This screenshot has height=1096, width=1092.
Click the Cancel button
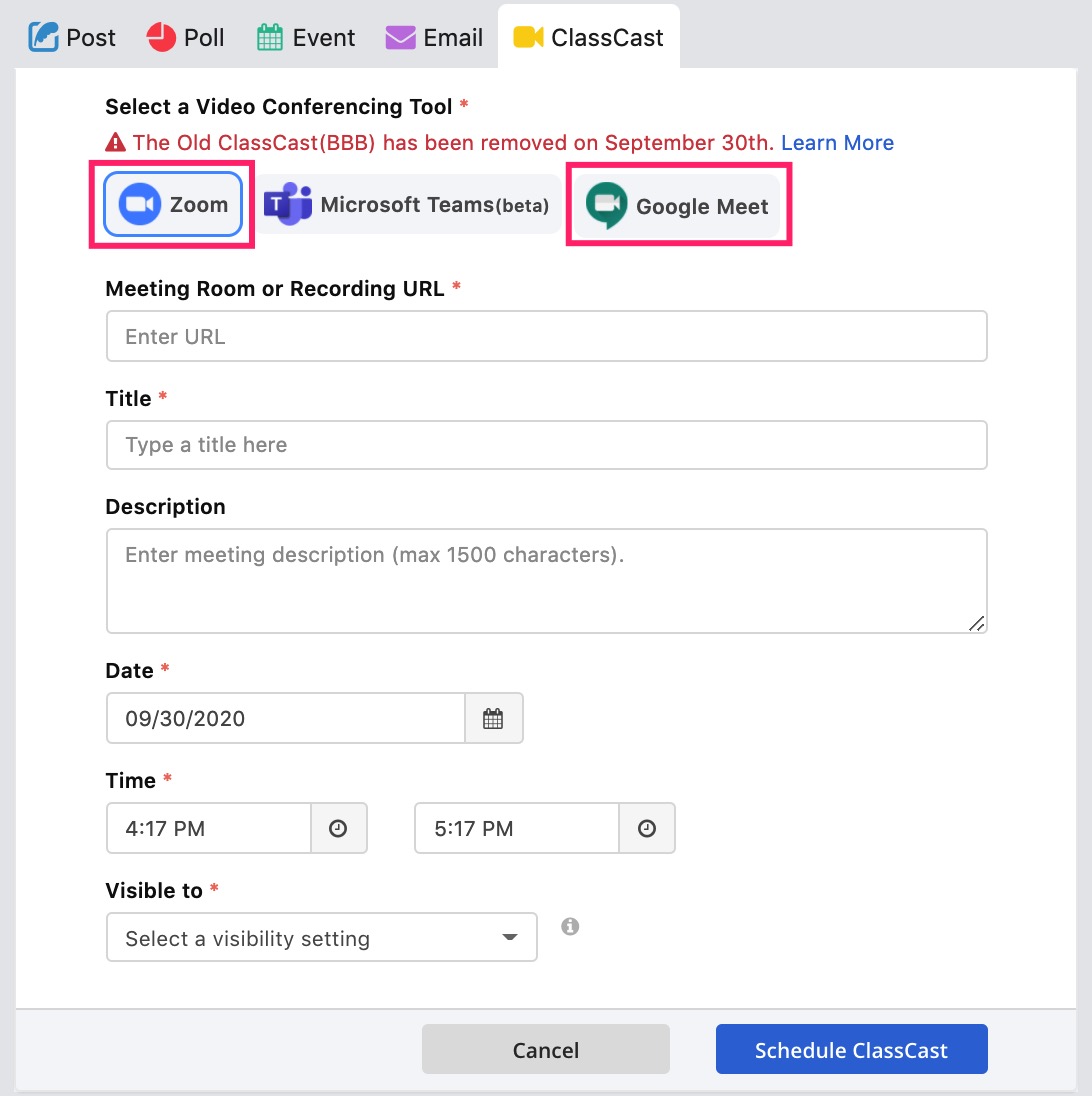545,1049
